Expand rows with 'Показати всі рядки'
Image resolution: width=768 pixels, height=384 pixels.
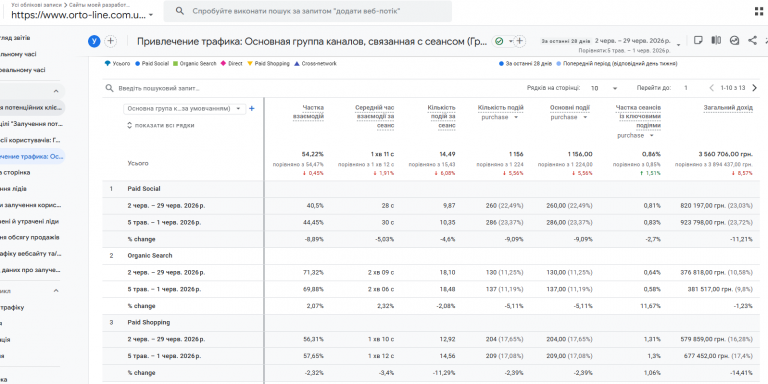coord(161,125)
